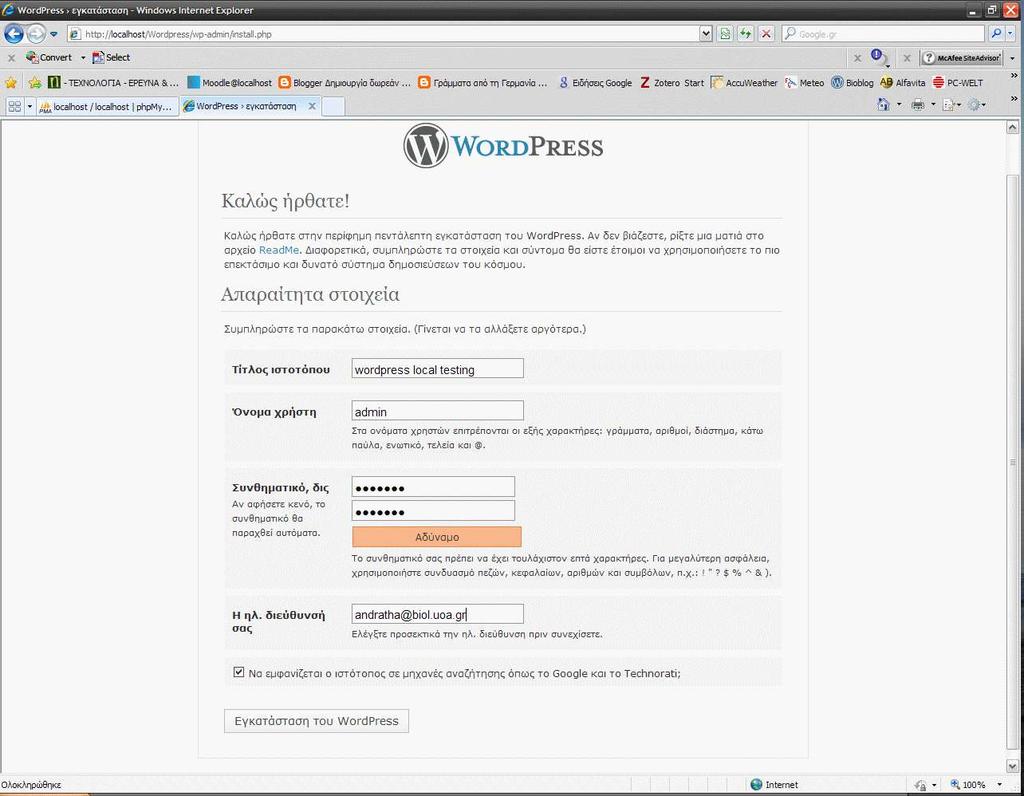
Task: Open the AccuWeather favorite
Action: click(x=744, y=83)
